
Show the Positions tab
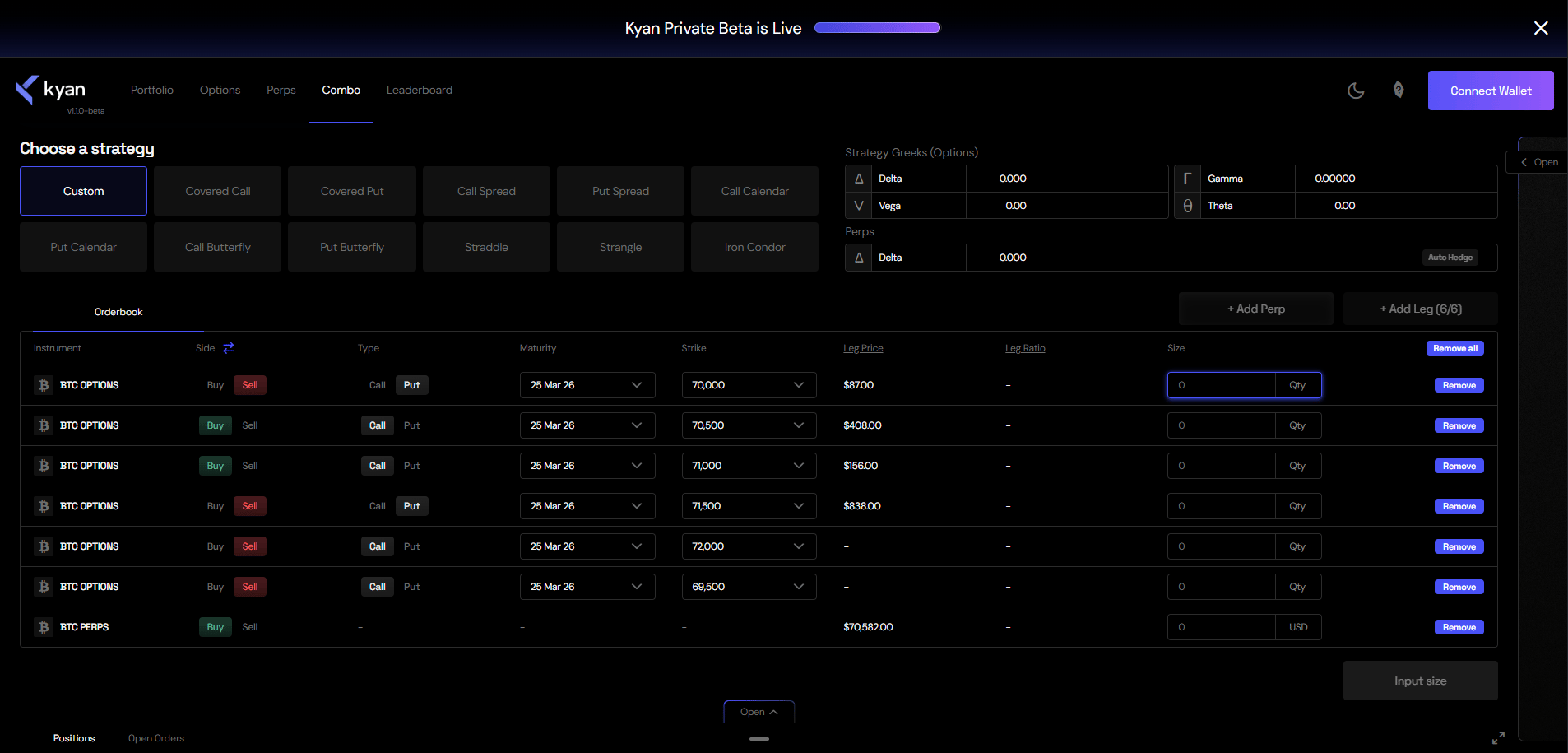[74, 738]
